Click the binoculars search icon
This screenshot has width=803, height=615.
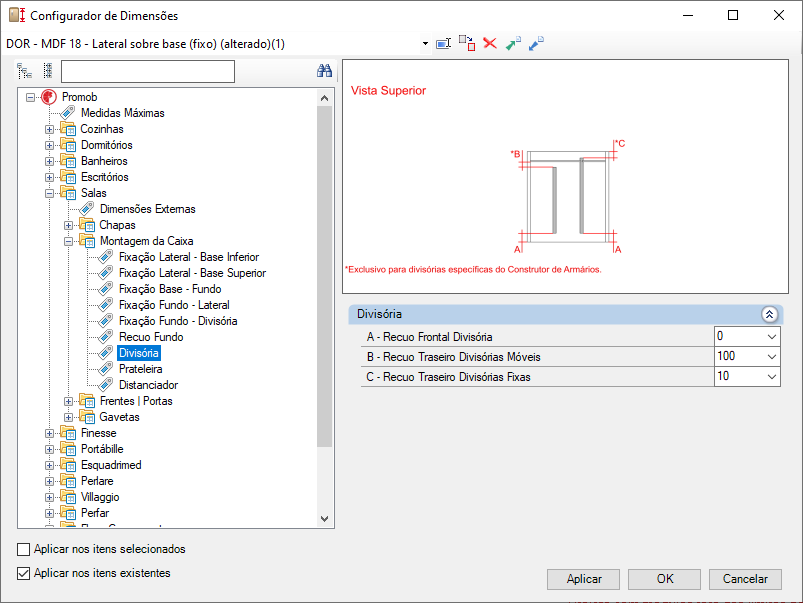click(324, 71)
